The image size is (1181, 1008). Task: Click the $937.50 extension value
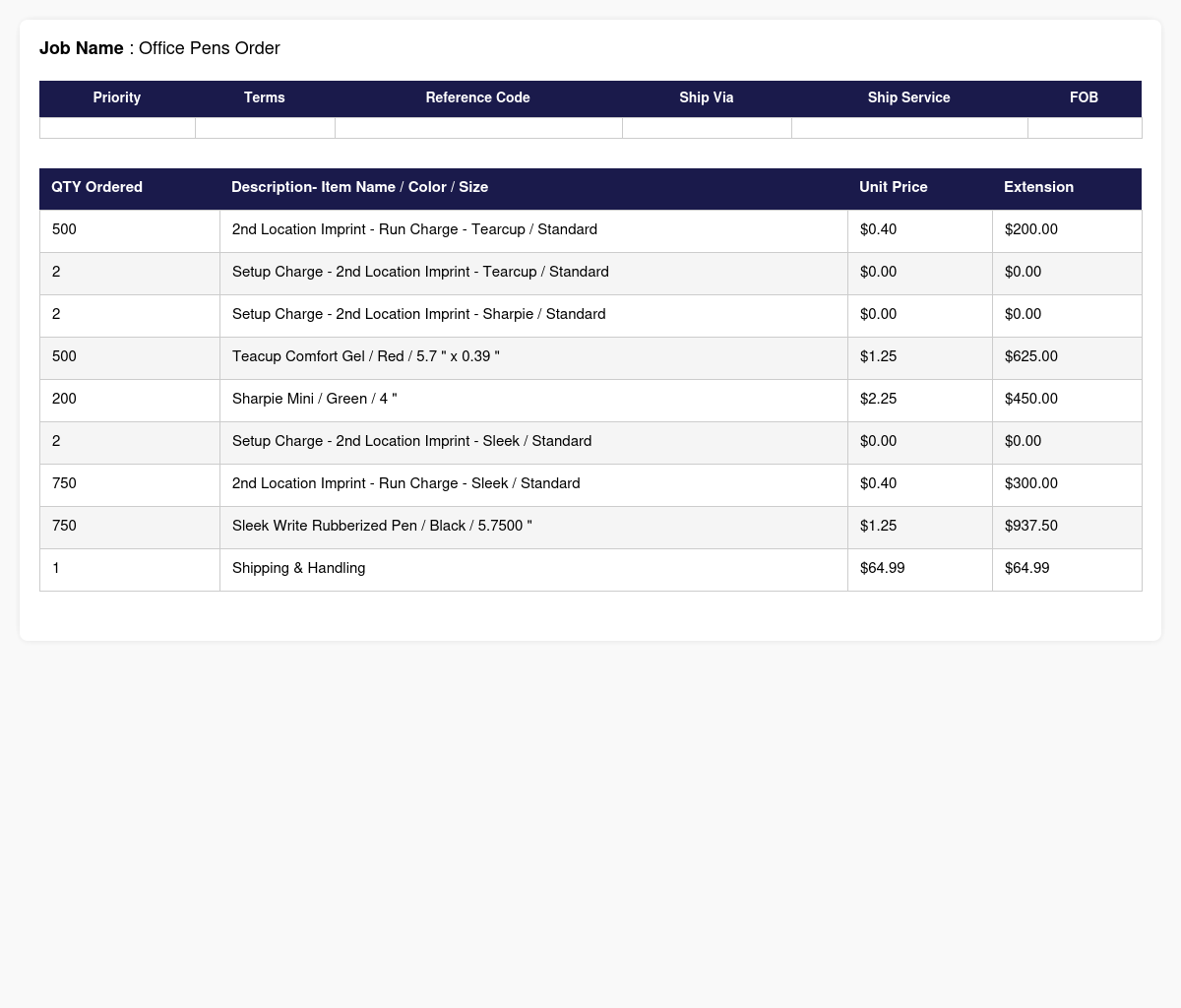tap(1031, 526)
